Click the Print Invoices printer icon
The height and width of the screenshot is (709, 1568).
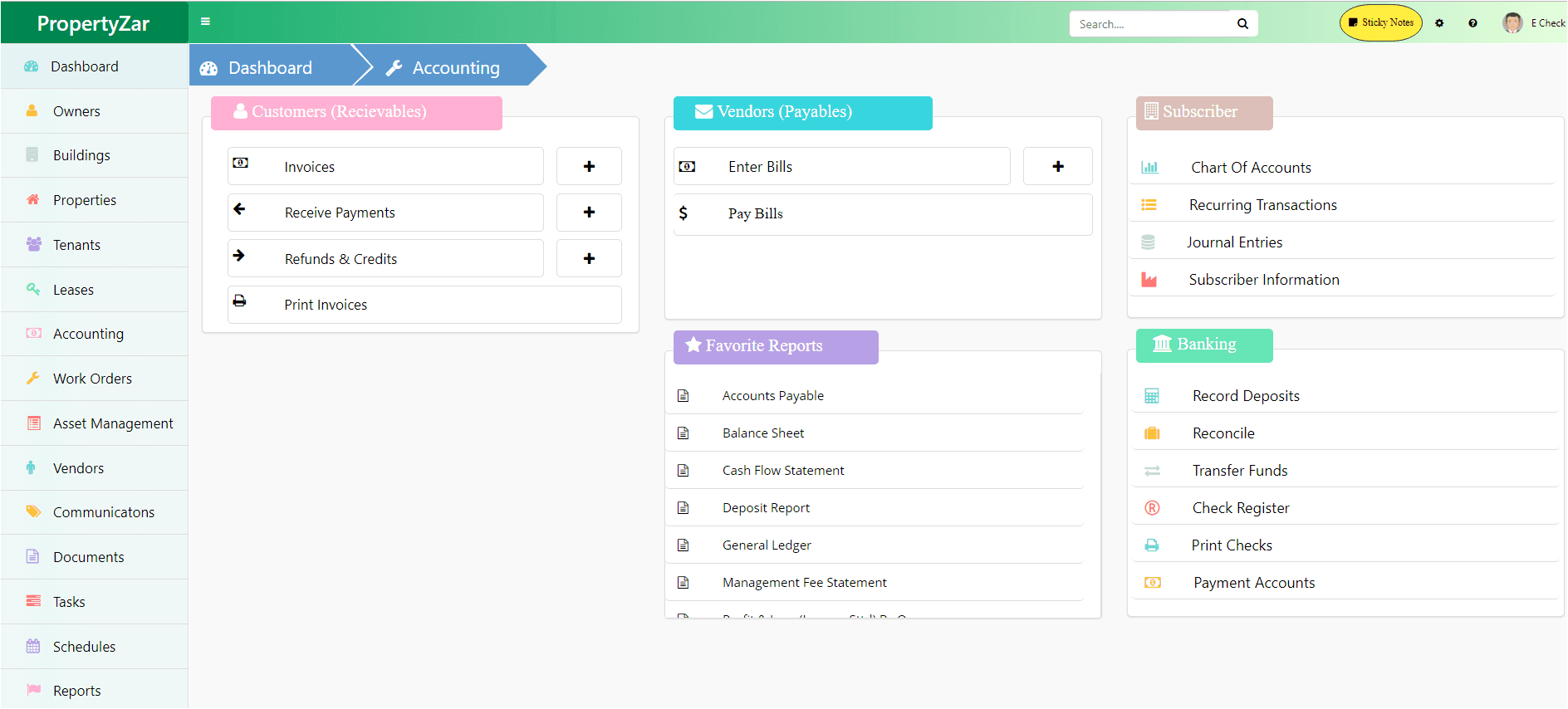pos(239,301)
